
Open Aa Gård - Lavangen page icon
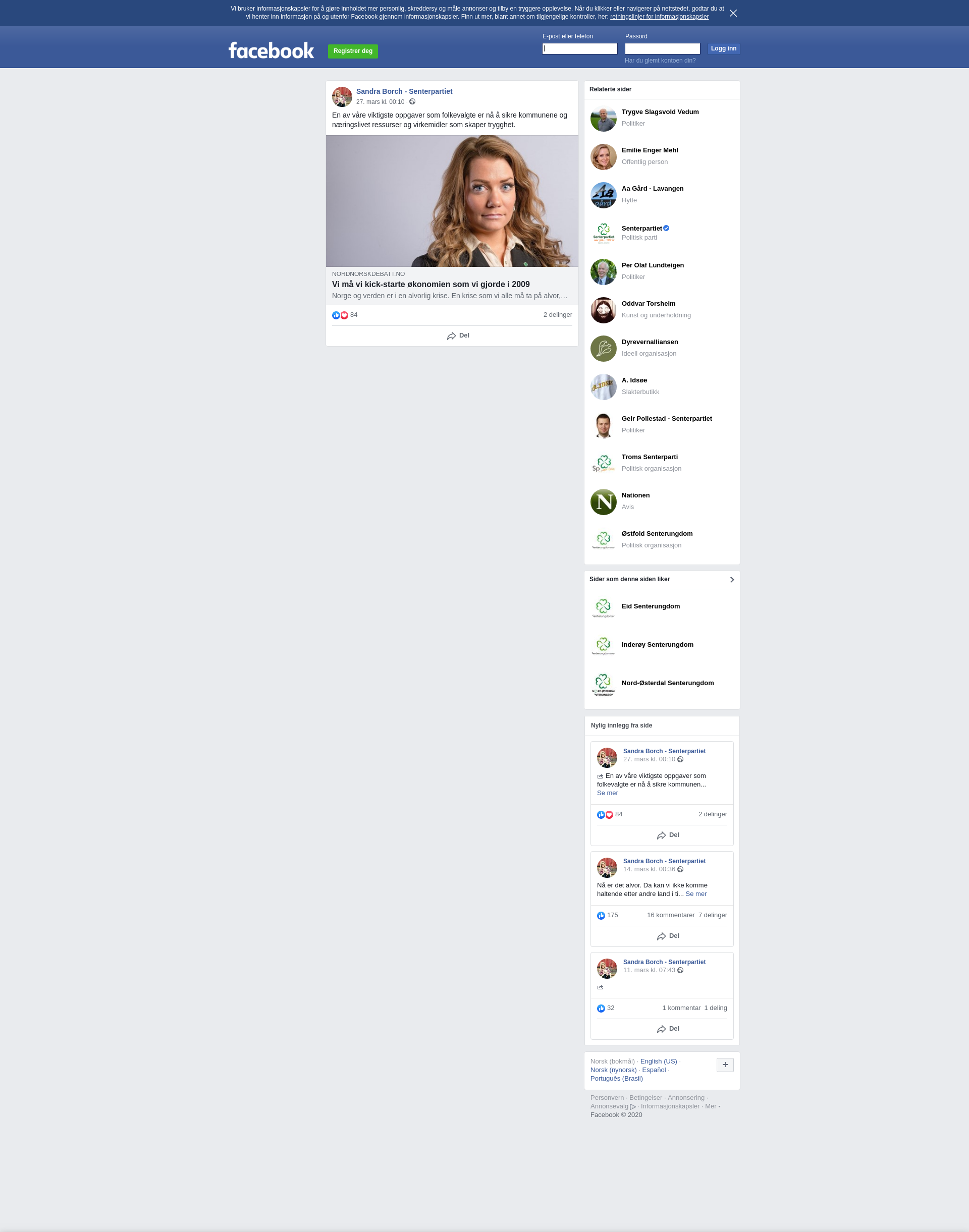[x=603, y=195]
